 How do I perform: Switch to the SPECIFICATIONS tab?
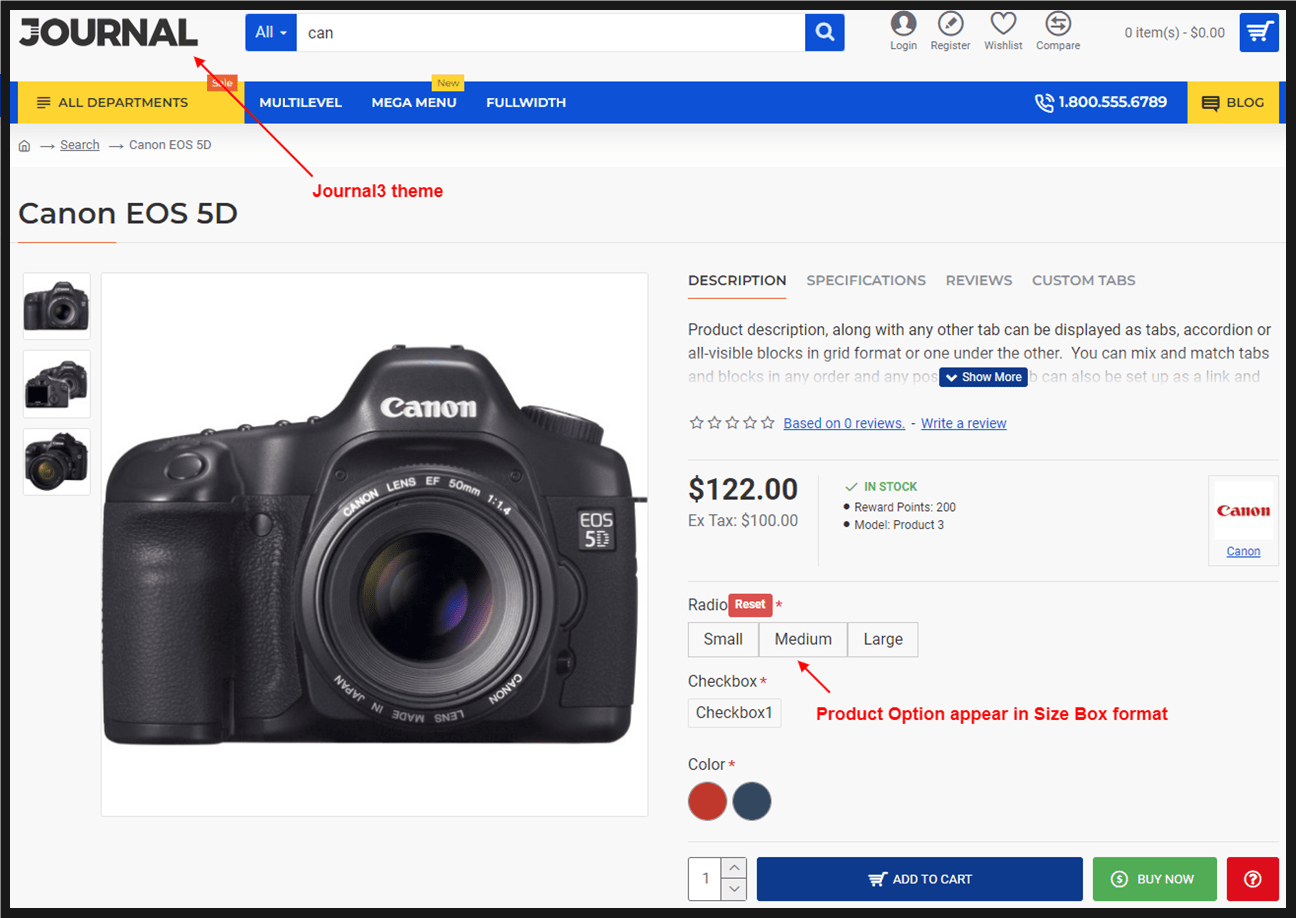[x=866, y=281]
